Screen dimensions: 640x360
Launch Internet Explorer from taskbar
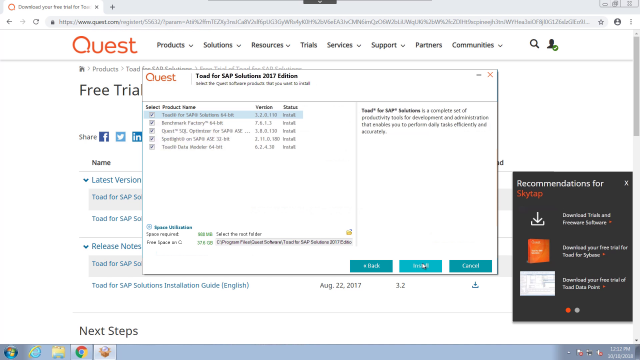[36, 352]
